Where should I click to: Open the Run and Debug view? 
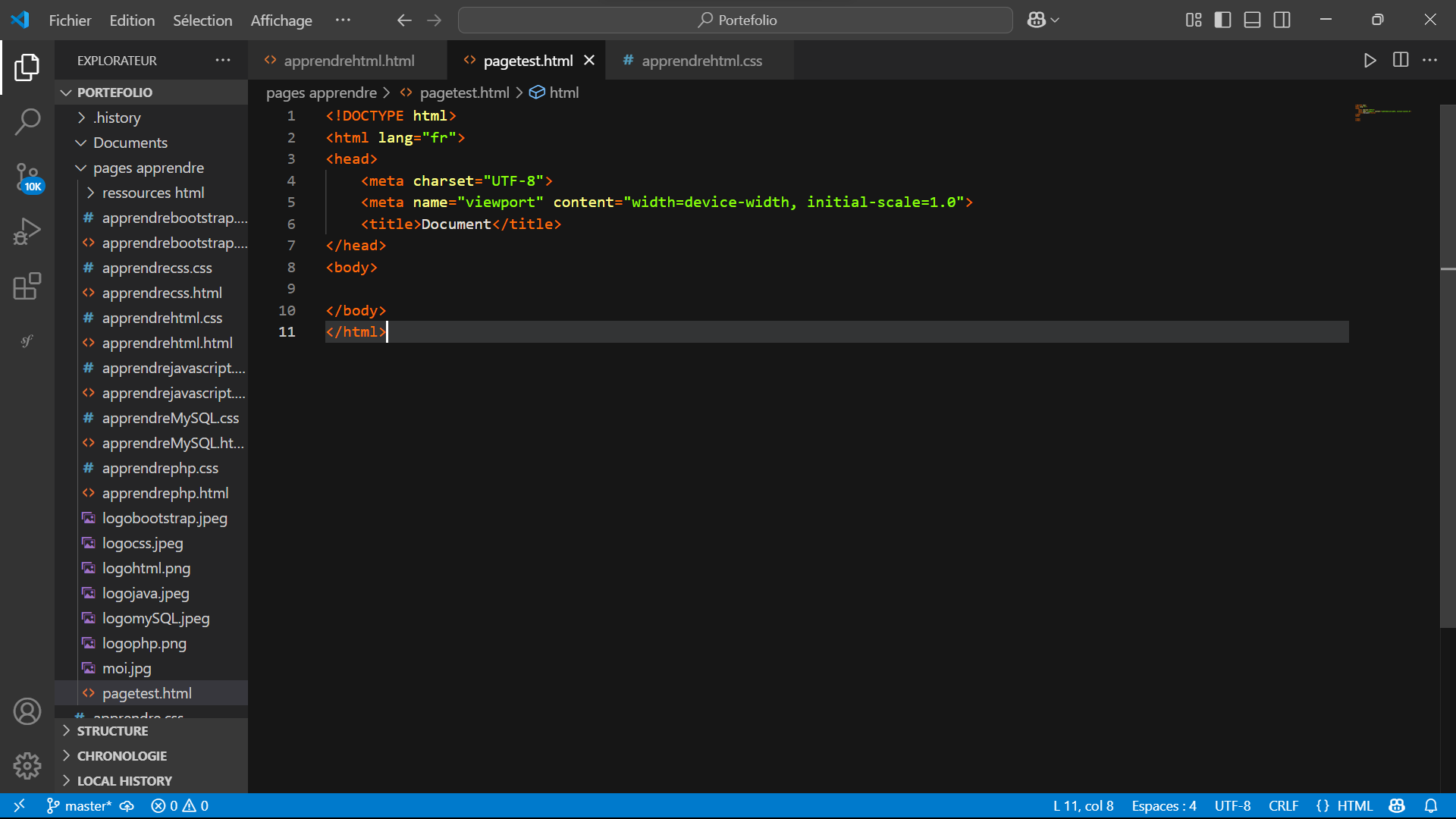27,231
